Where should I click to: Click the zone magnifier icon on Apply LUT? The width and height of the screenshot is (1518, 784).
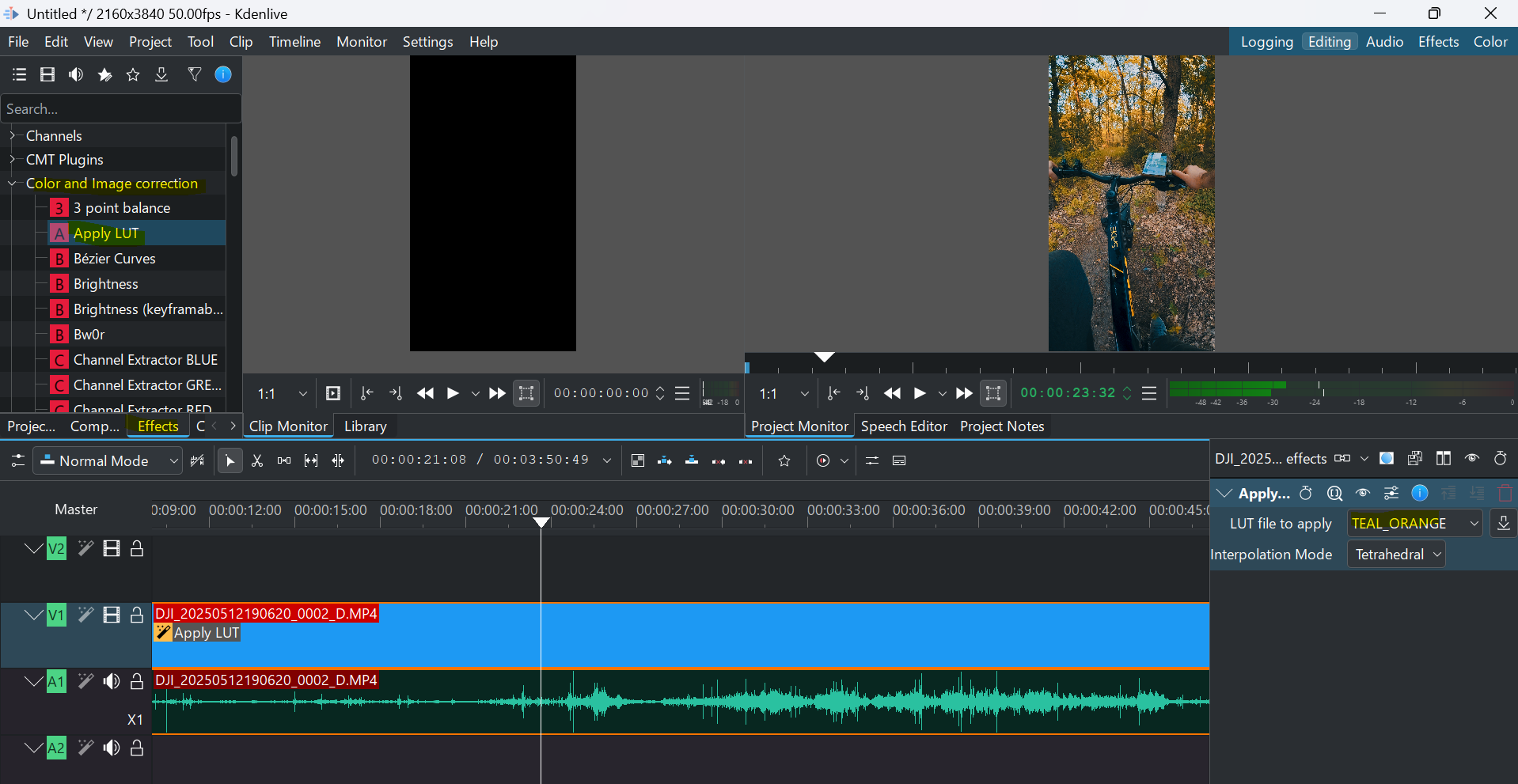point(1334,494)
